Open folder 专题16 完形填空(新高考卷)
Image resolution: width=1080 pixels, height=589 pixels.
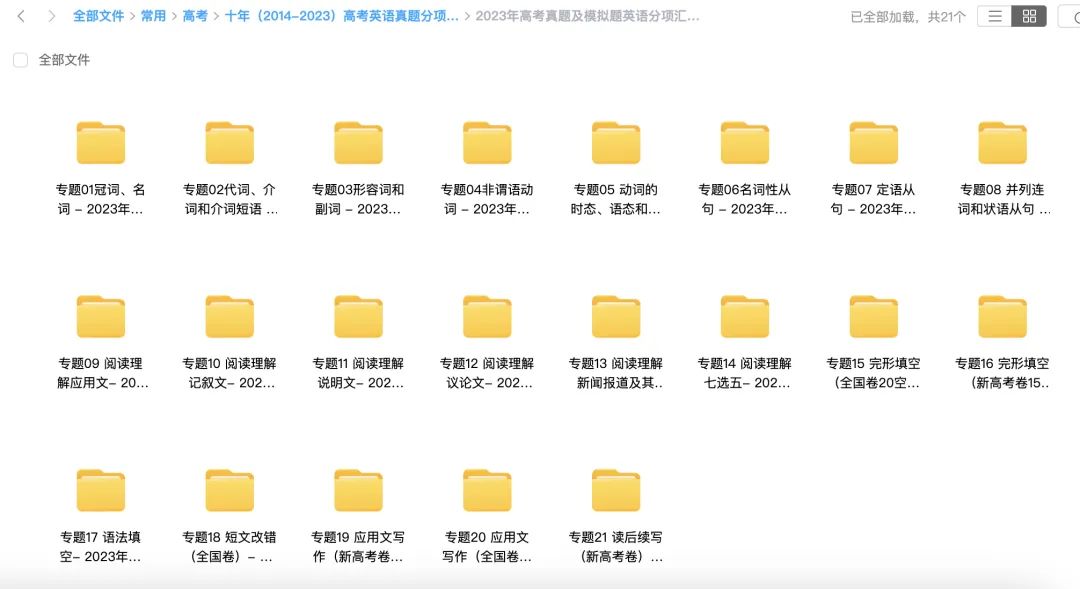coord(1002,317)
